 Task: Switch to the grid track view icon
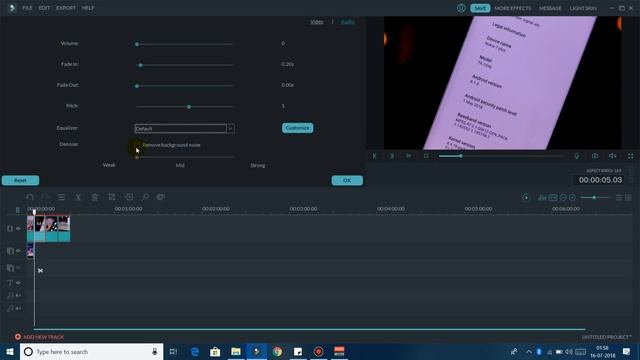[x=629, y=198]
